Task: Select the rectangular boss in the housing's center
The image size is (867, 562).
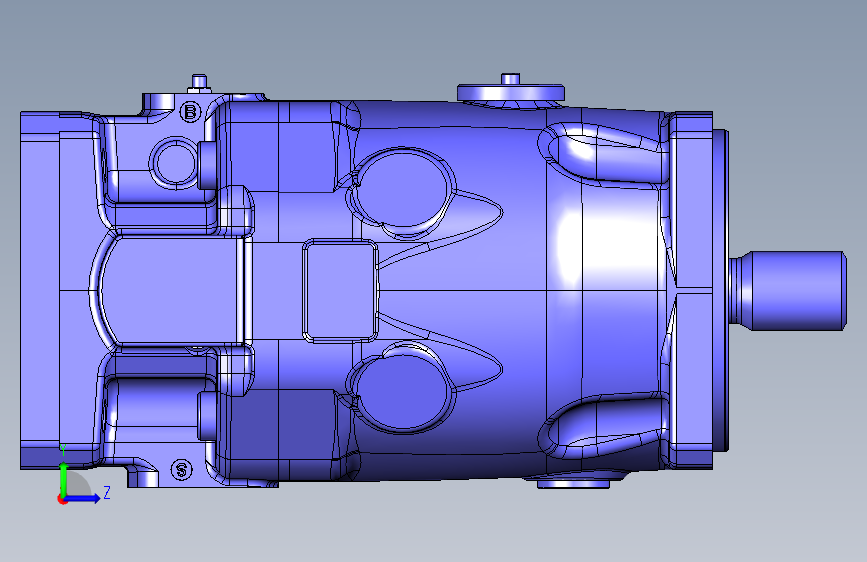Action: pos(340,290)
